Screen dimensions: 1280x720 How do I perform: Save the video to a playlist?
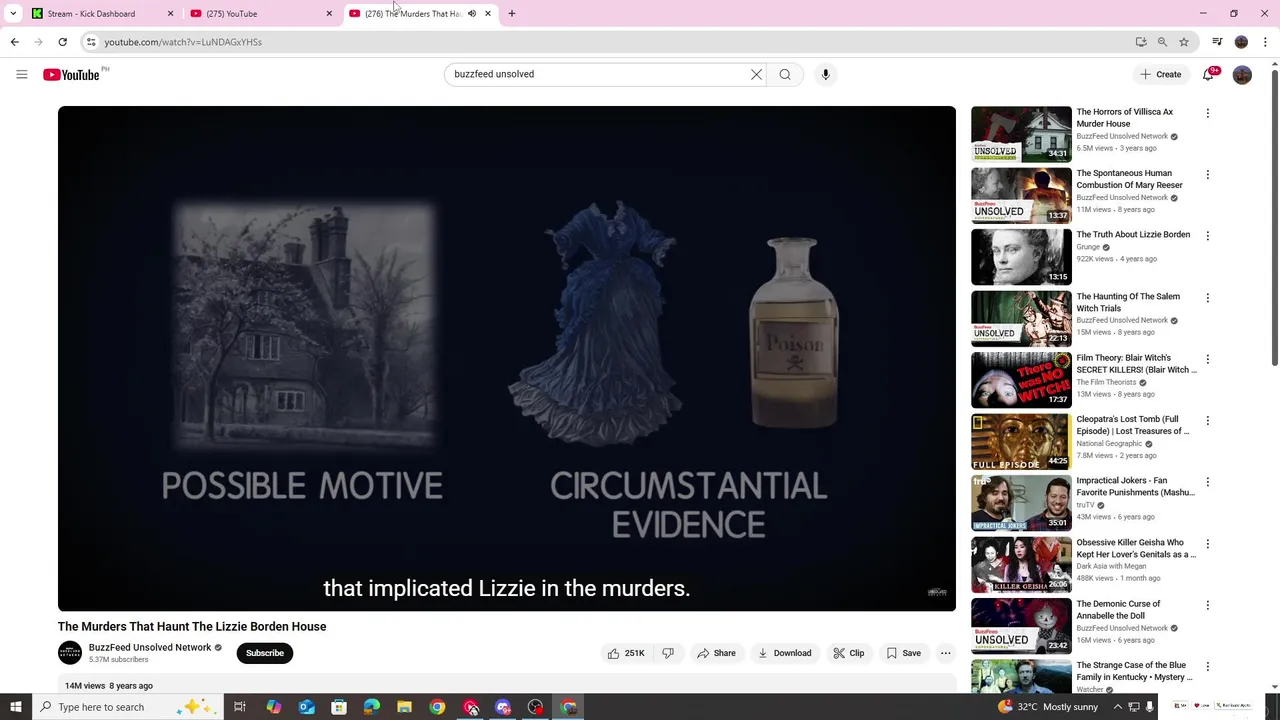coord(904,653)
